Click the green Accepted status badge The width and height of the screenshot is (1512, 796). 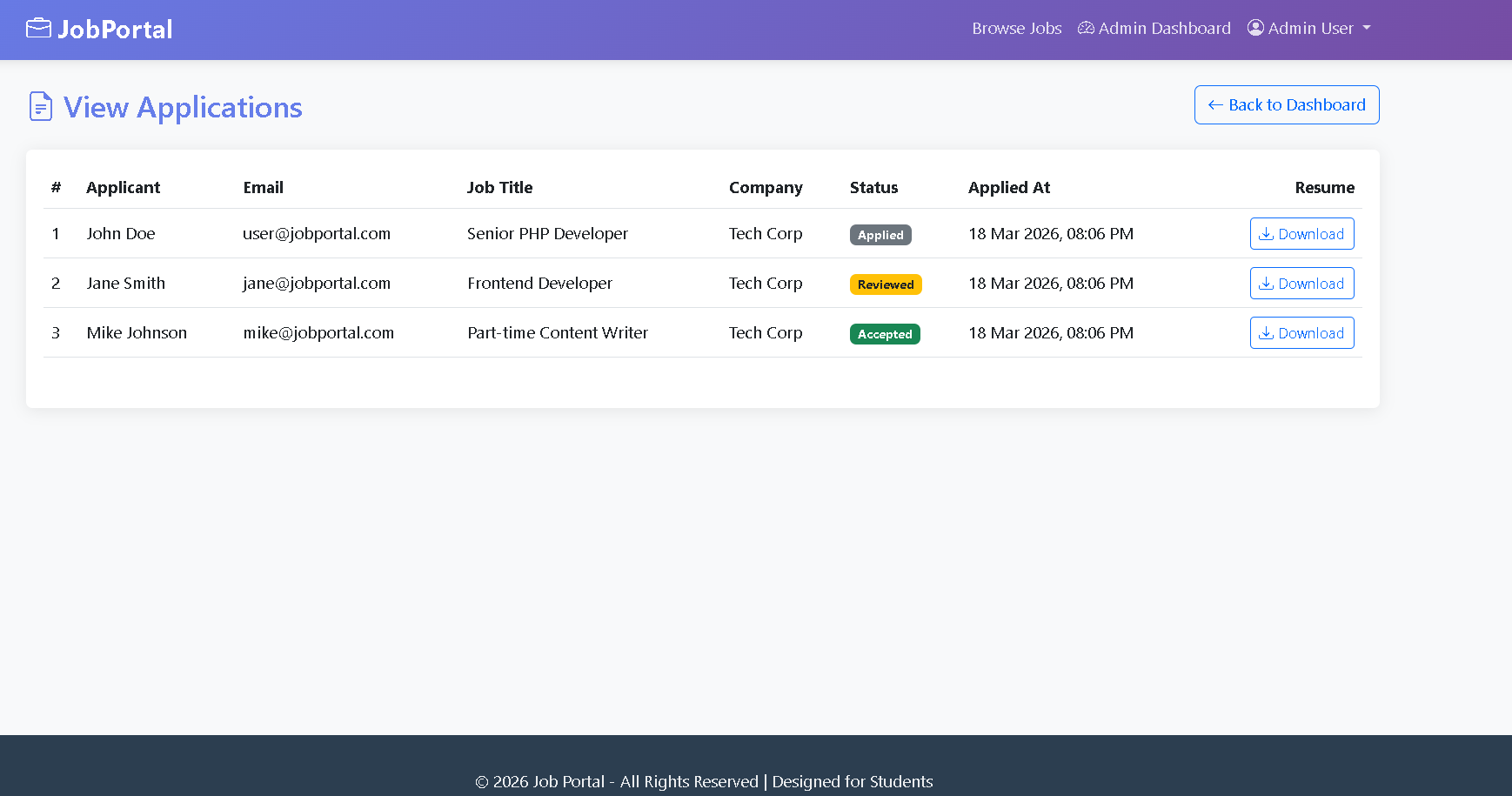click(x=885, y=334)
